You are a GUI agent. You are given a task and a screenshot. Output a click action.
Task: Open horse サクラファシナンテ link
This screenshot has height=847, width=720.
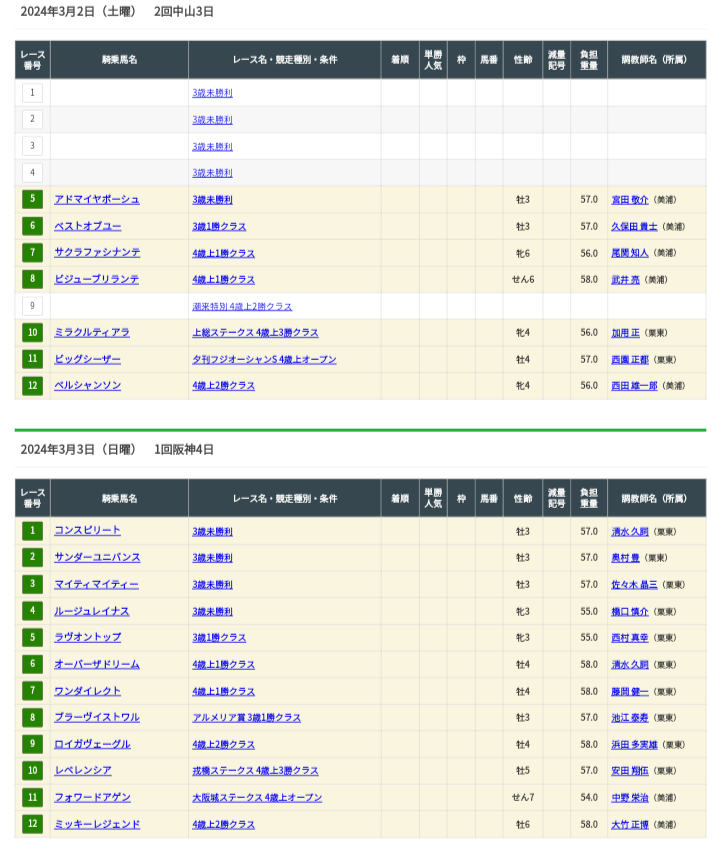tap(97, 252)
